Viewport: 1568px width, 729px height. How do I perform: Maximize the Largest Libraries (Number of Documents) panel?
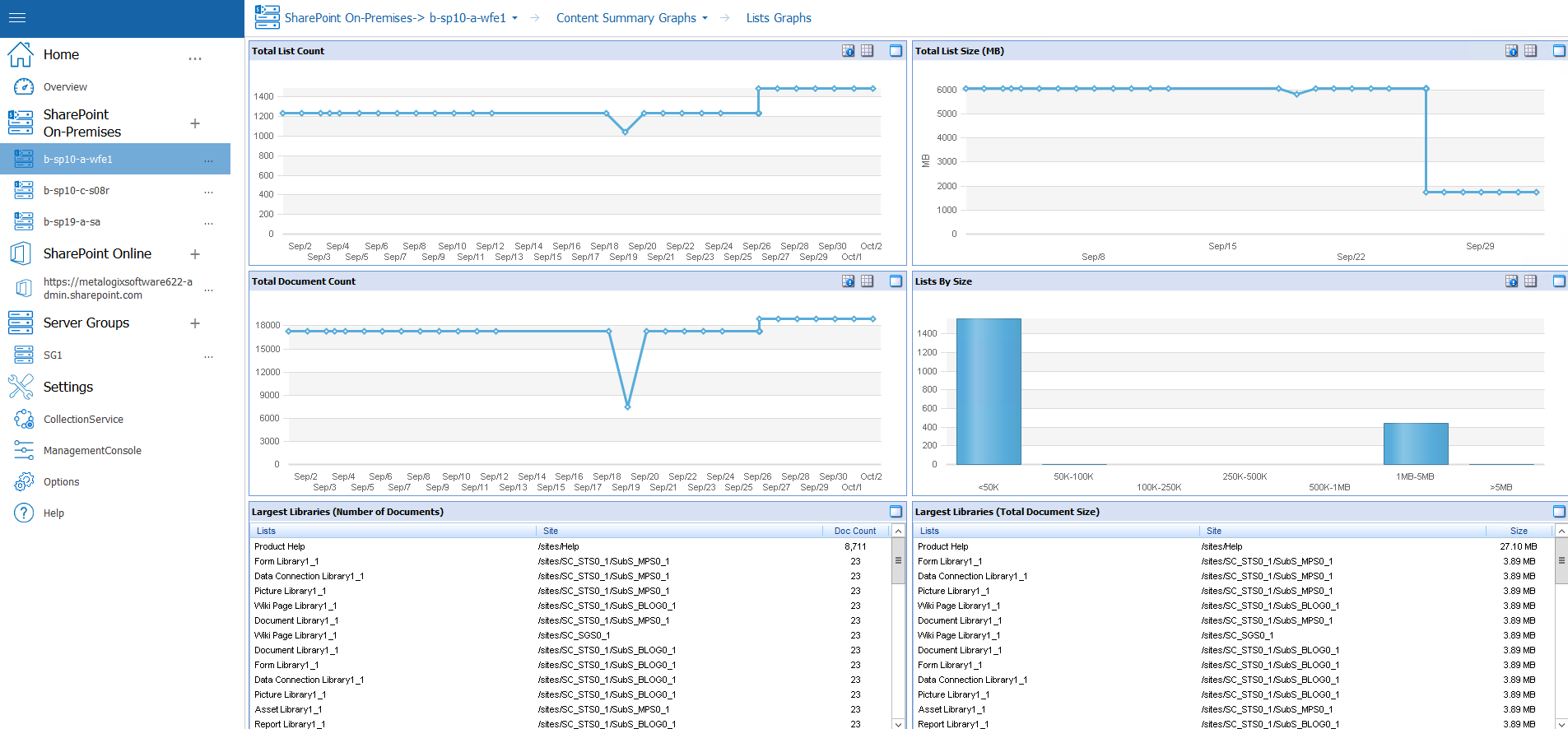[896, 512]
